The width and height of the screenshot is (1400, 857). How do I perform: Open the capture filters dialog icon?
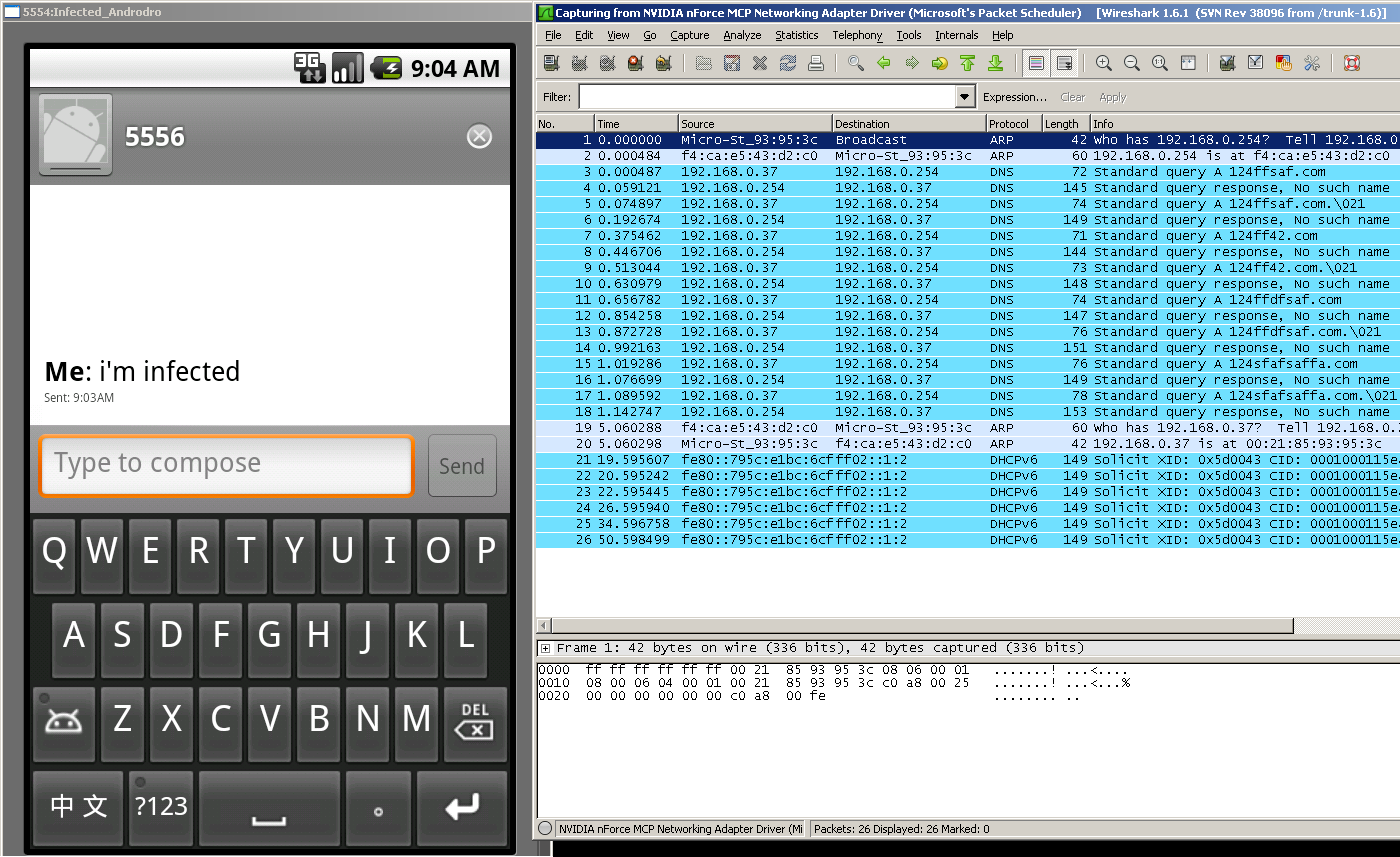pyautogui.click(x=1228, y=63)
